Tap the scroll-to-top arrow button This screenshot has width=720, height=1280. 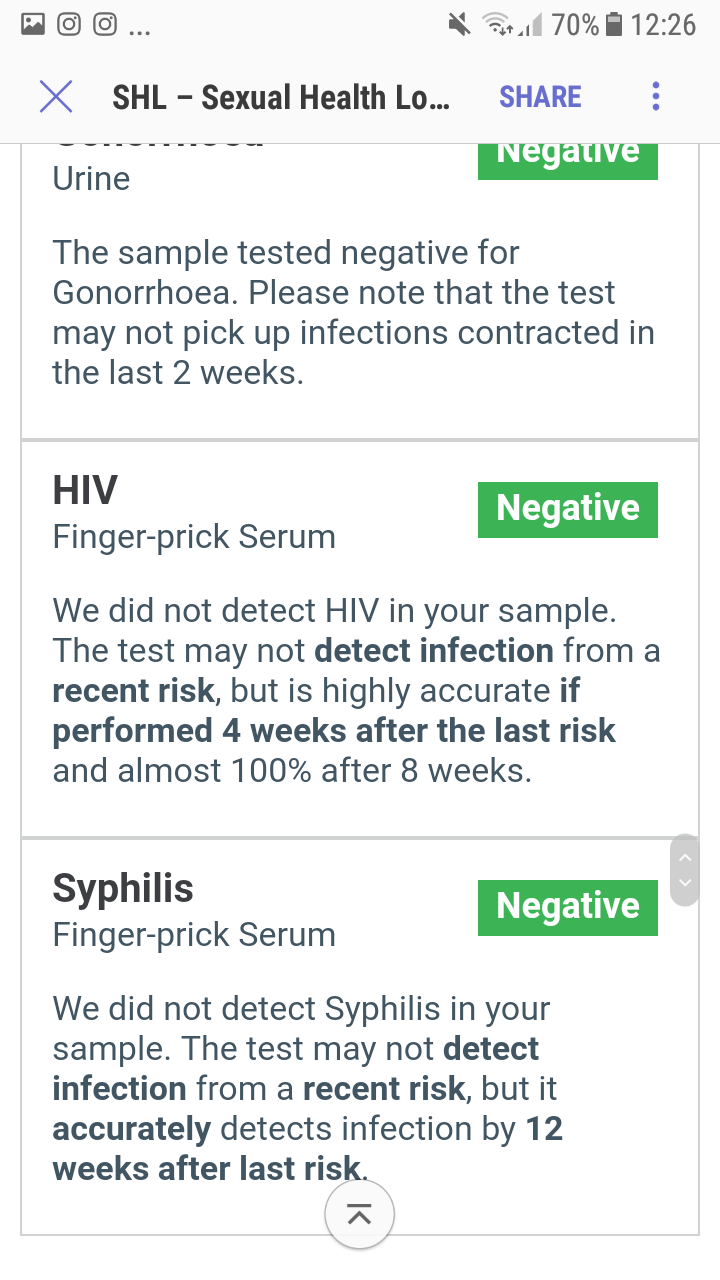pyautogui.click(x=360, y=1214)
